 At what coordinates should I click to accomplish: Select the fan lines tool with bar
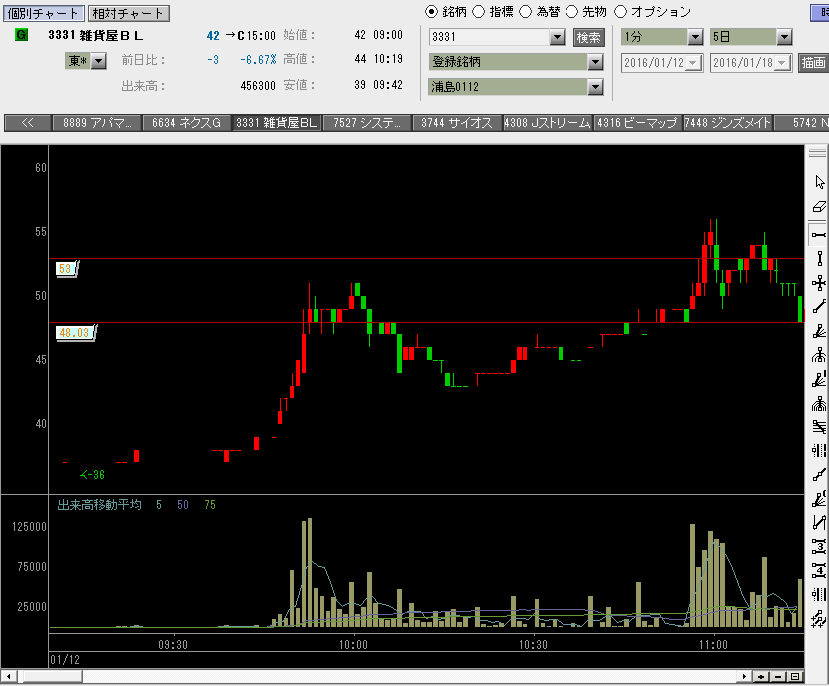[819, 379]
